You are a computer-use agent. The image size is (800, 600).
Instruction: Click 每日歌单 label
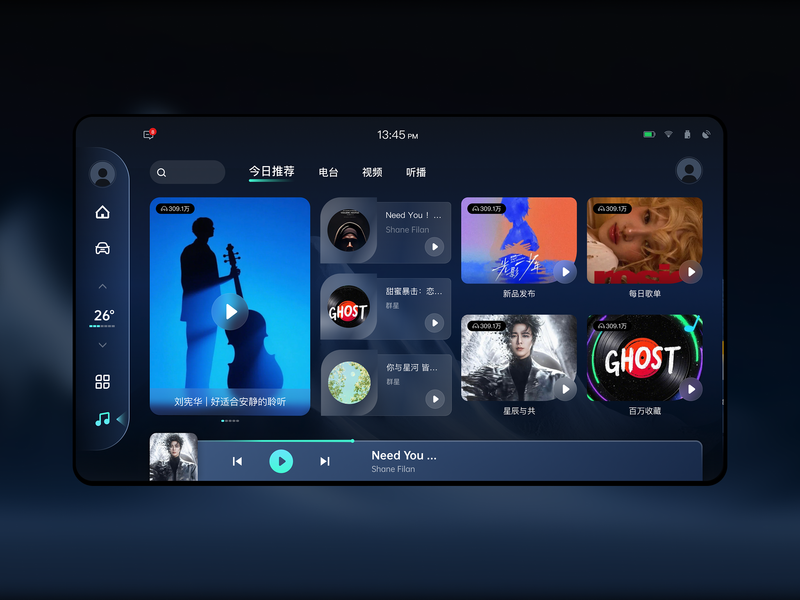[644, 294]
